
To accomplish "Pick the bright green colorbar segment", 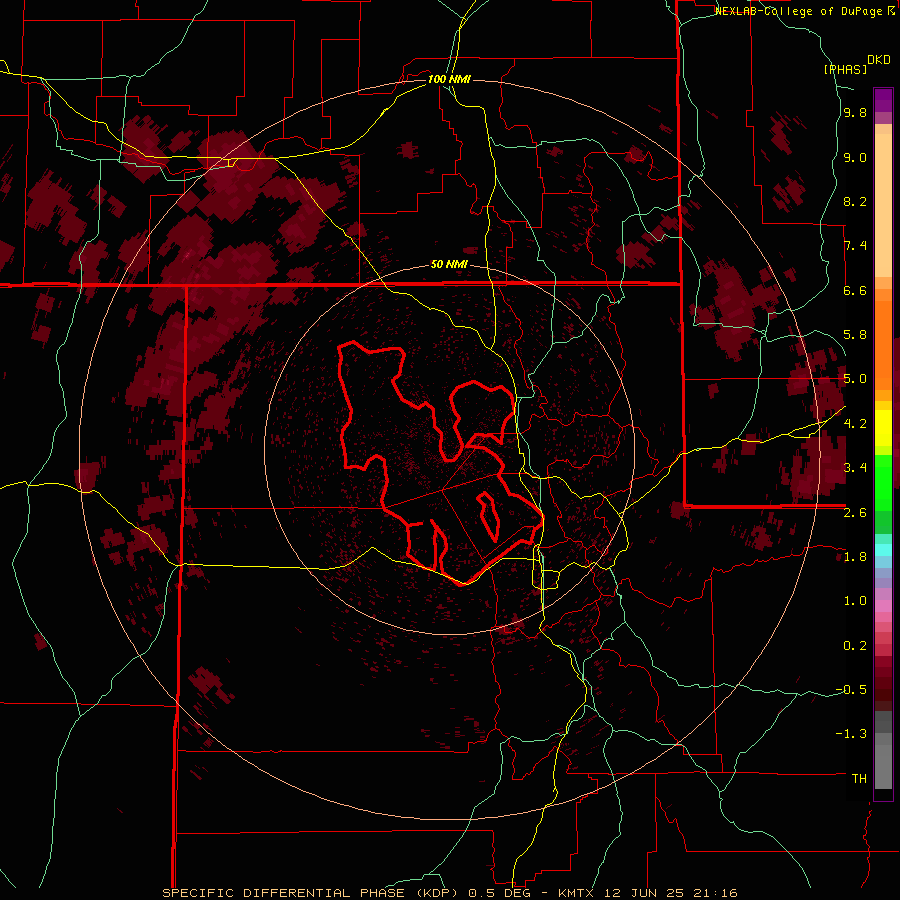I will (883, 483).
